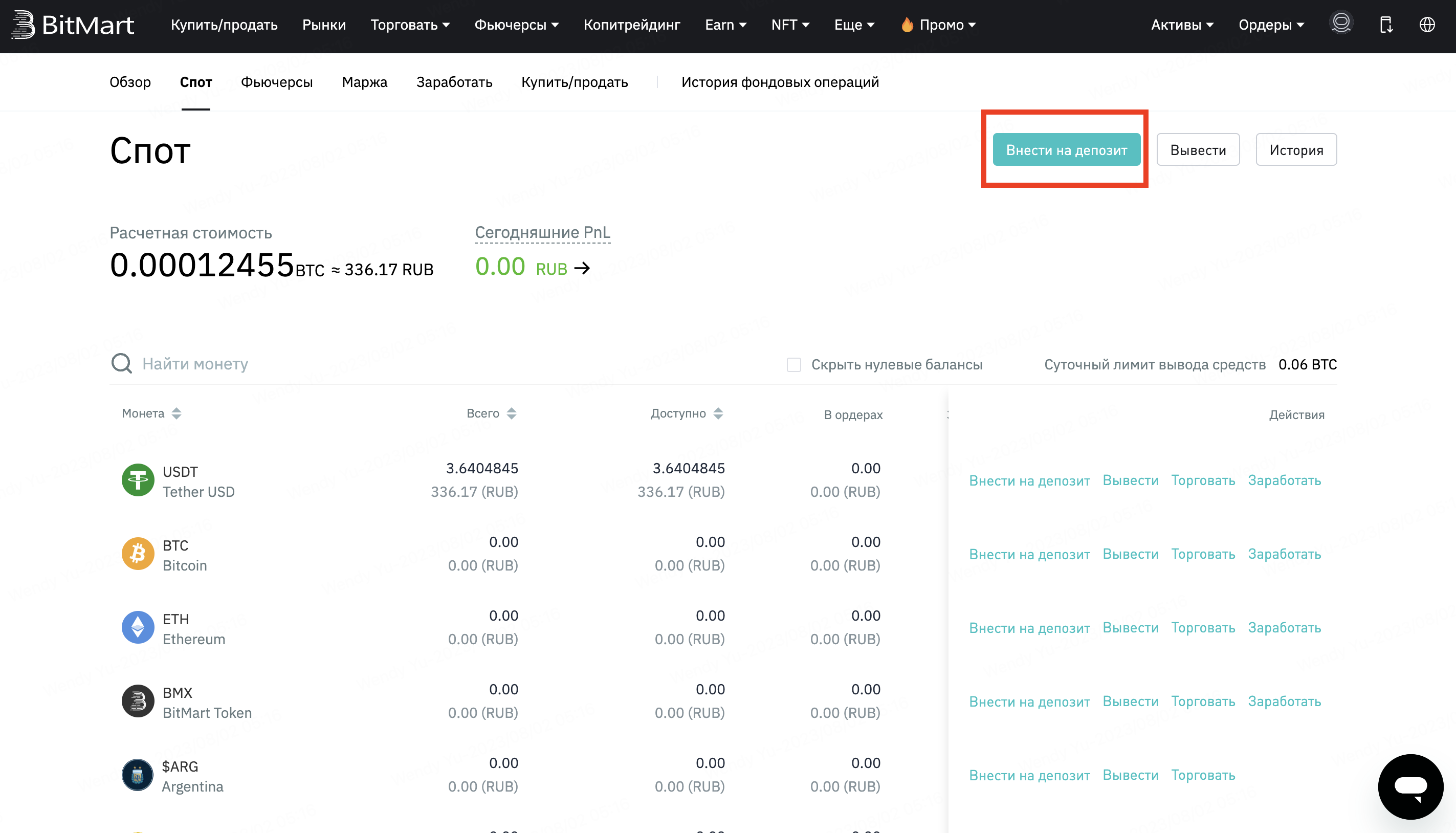The image size is (1456, 833).
Task: Open the language globe icon
Action: pyautogui.click(x=1427, y=25)
